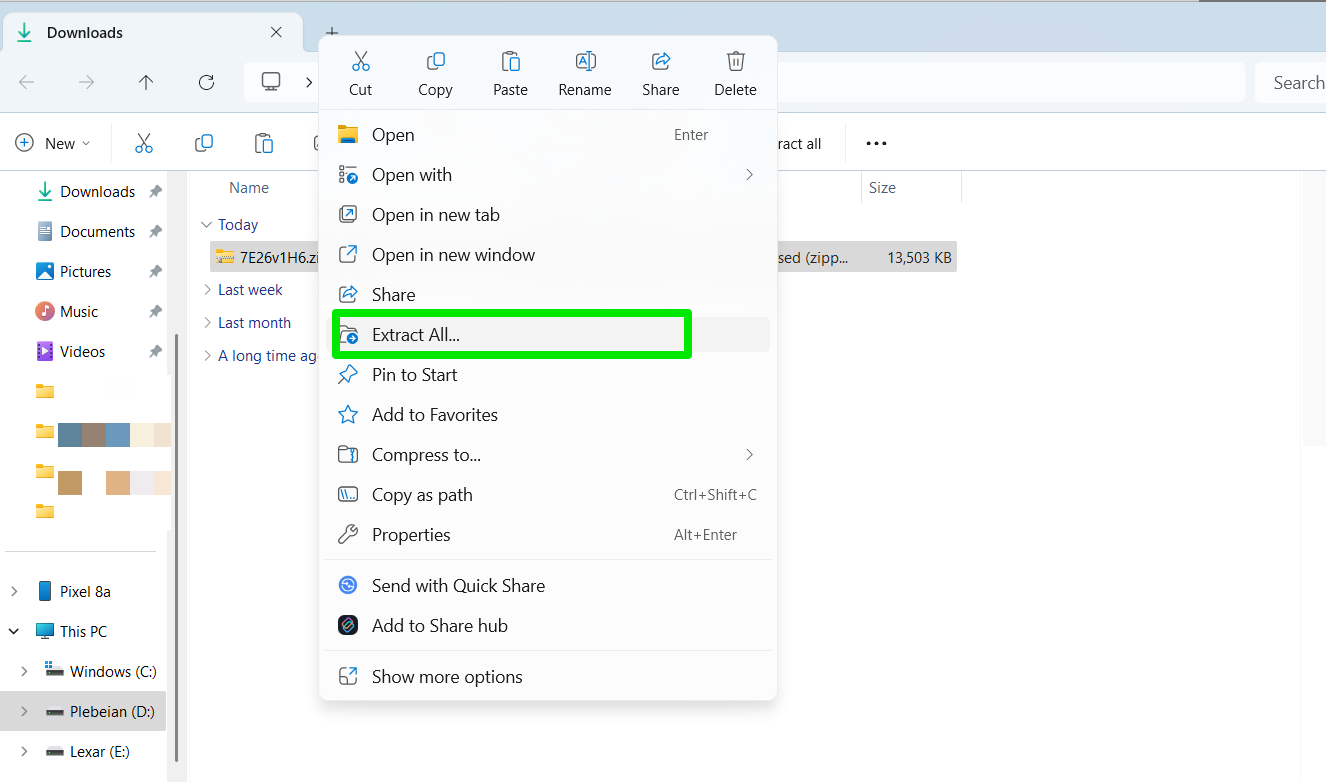Click Copy icon in context menu
Image resolution: width=1326 pixels, height=782 pixels.
[x=435, y=61]
